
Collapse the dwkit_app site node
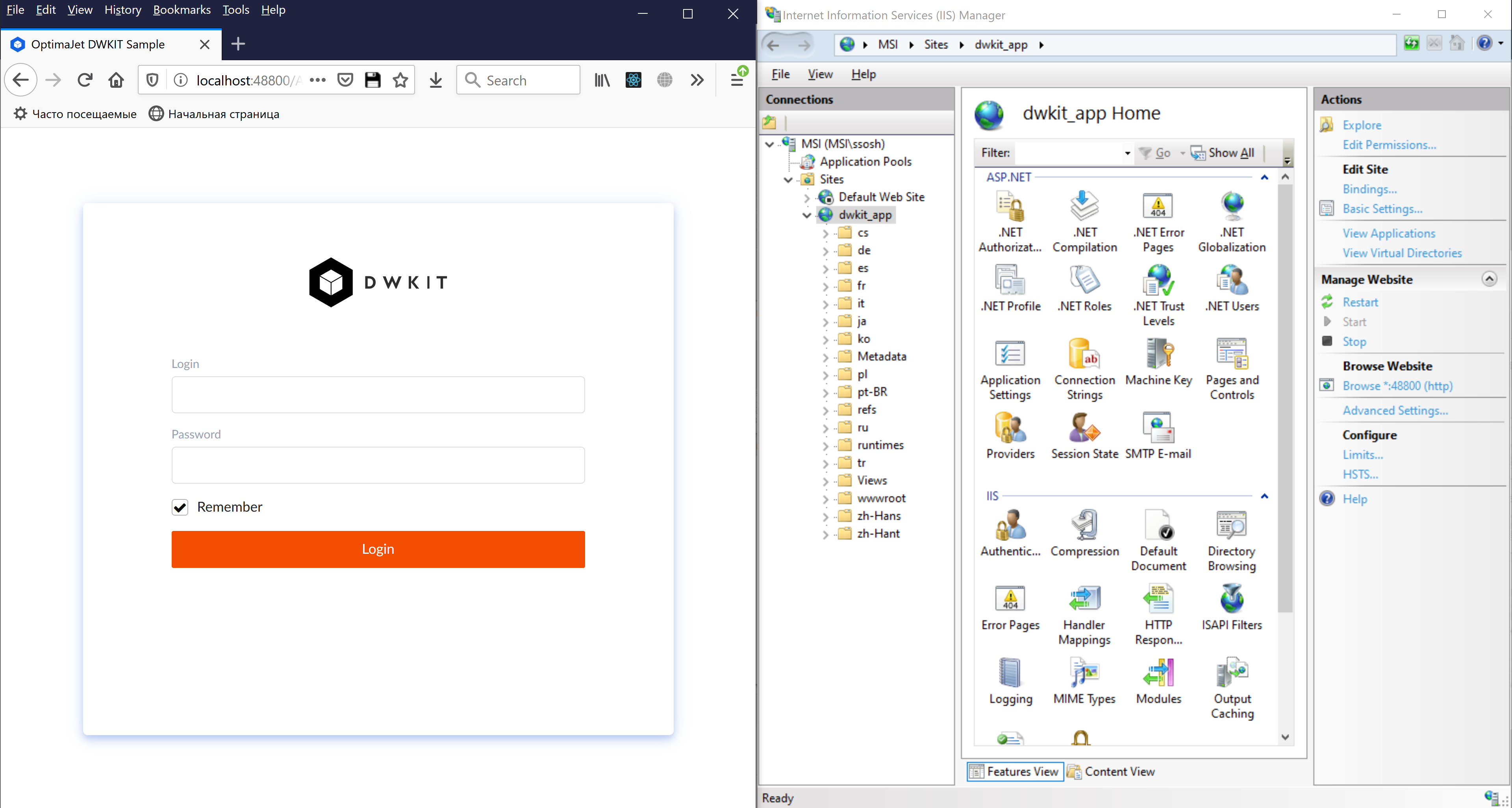click(806, 215)
